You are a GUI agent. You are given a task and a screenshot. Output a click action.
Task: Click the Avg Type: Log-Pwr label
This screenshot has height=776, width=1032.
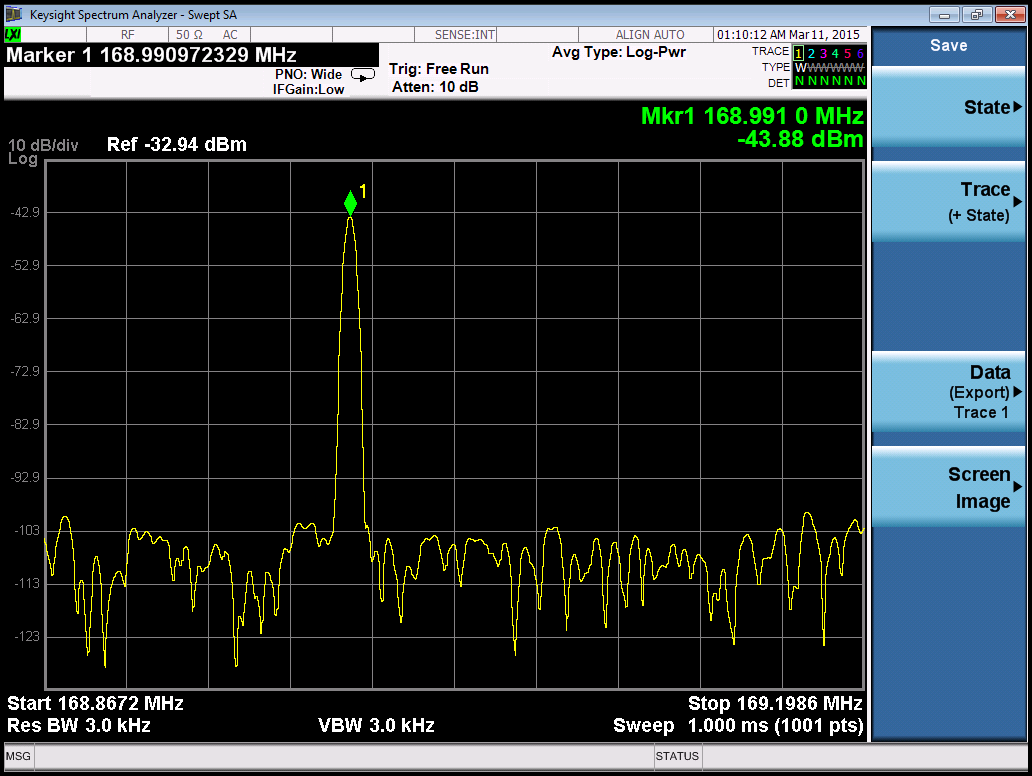(x=619, y=52)
